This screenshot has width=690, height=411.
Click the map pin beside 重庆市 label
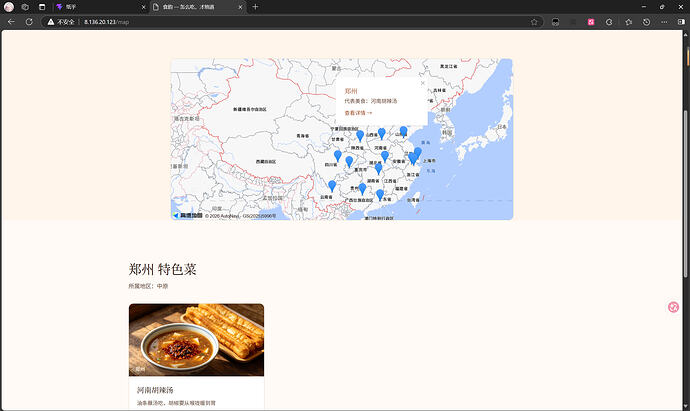coord(349,161)
